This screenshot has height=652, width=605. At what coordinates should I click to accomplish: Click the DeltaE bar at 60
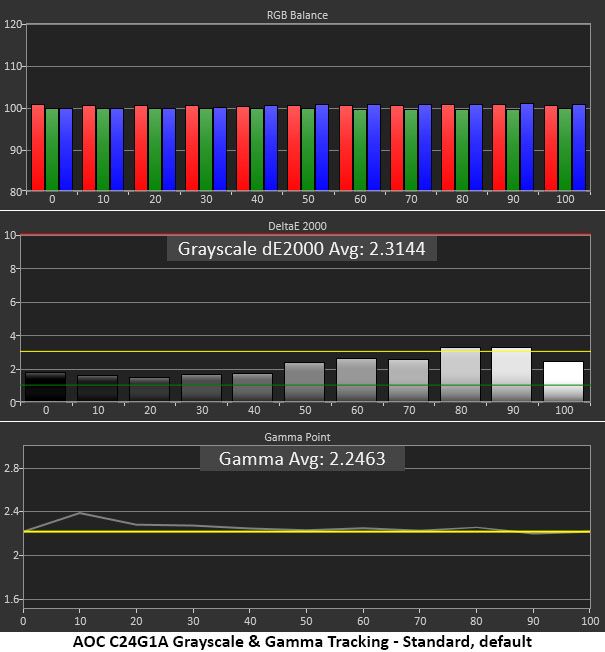click(x=356, y=380)
